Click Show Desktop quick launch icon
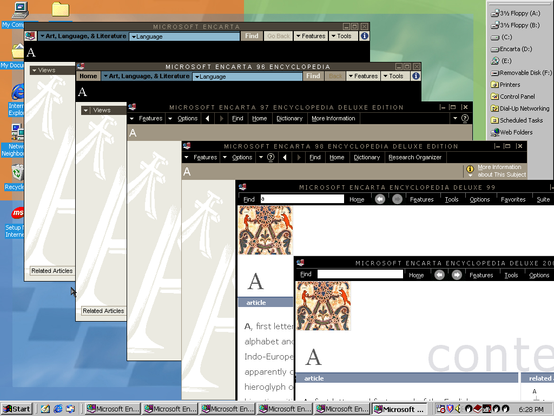Viewport: 554px width, 416px height. tap(45, 409)
